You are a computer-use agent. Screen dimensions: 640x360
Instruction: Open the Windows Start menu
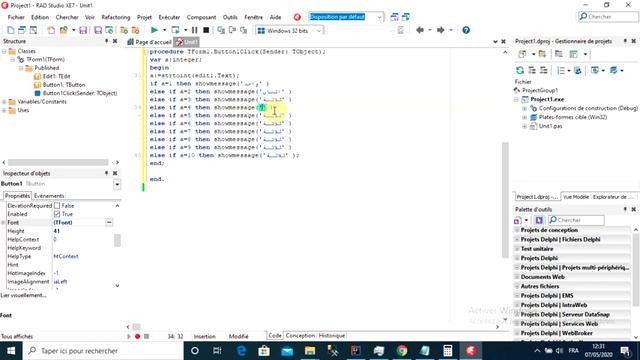coord(11,351)
